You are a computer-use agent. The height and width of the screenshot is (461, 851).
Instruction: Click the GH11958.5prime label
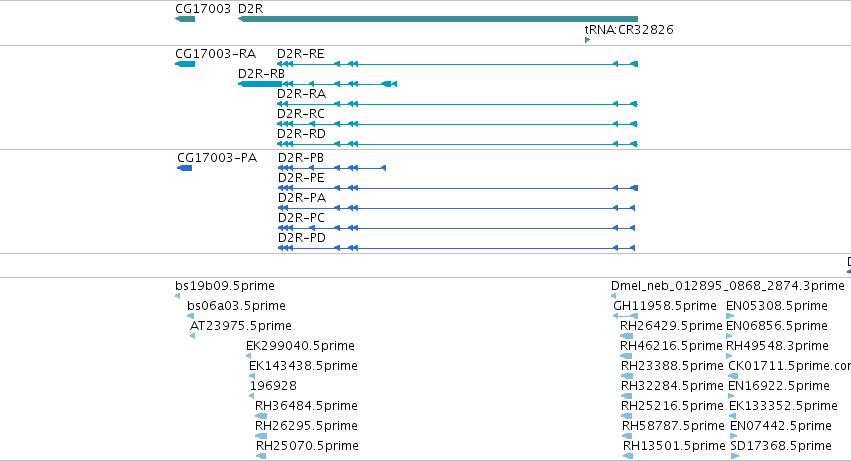[x=665, y=306]
